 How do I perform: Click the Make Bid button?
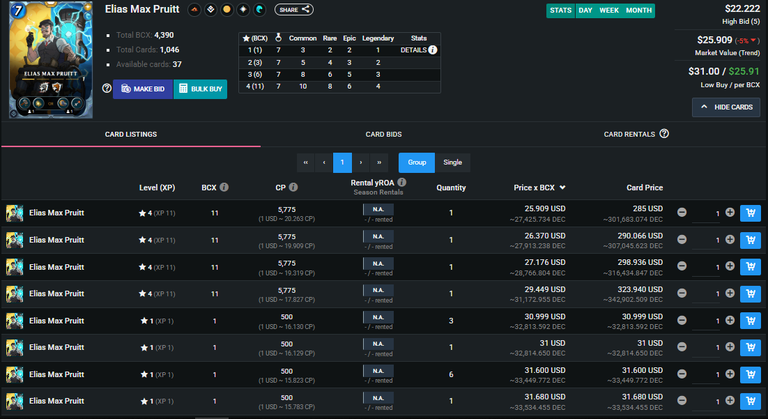click(x=143, y=89)
